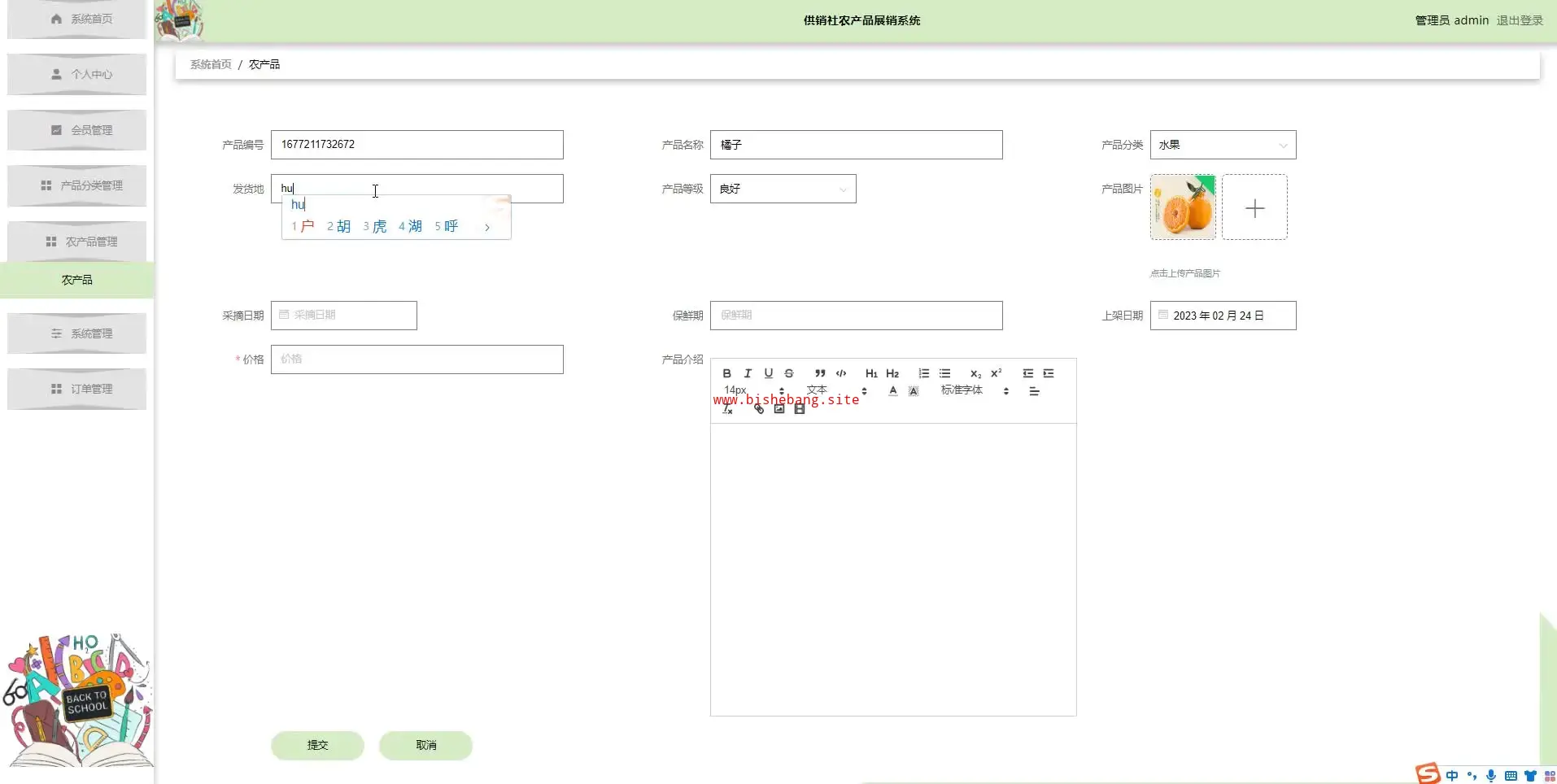Viewport: 1557px width, 784px height.
Task: Click the 产品名称 field containing 橘子
Action: click(x=856, y=145)
